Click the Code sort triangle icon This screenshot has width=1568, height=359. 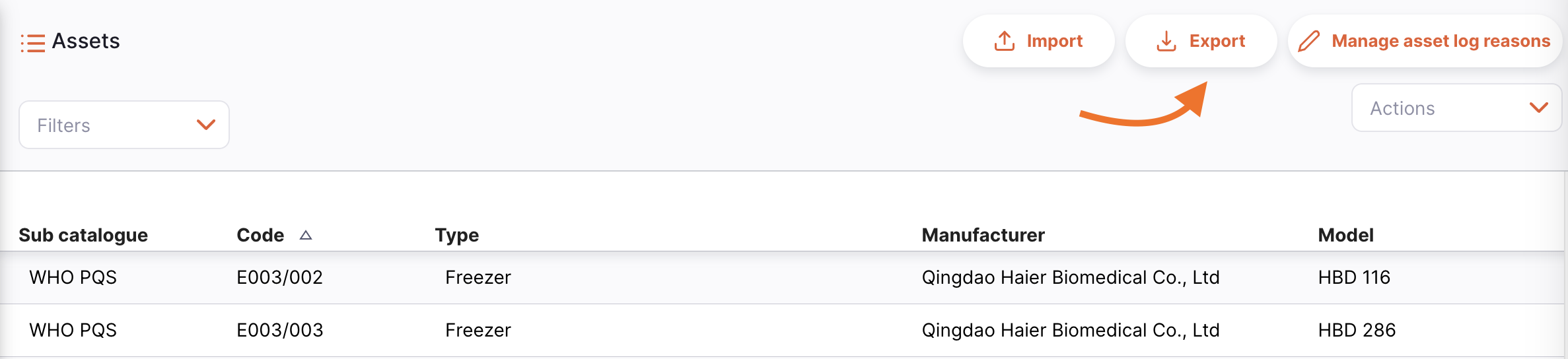click(x=305, y=235)
